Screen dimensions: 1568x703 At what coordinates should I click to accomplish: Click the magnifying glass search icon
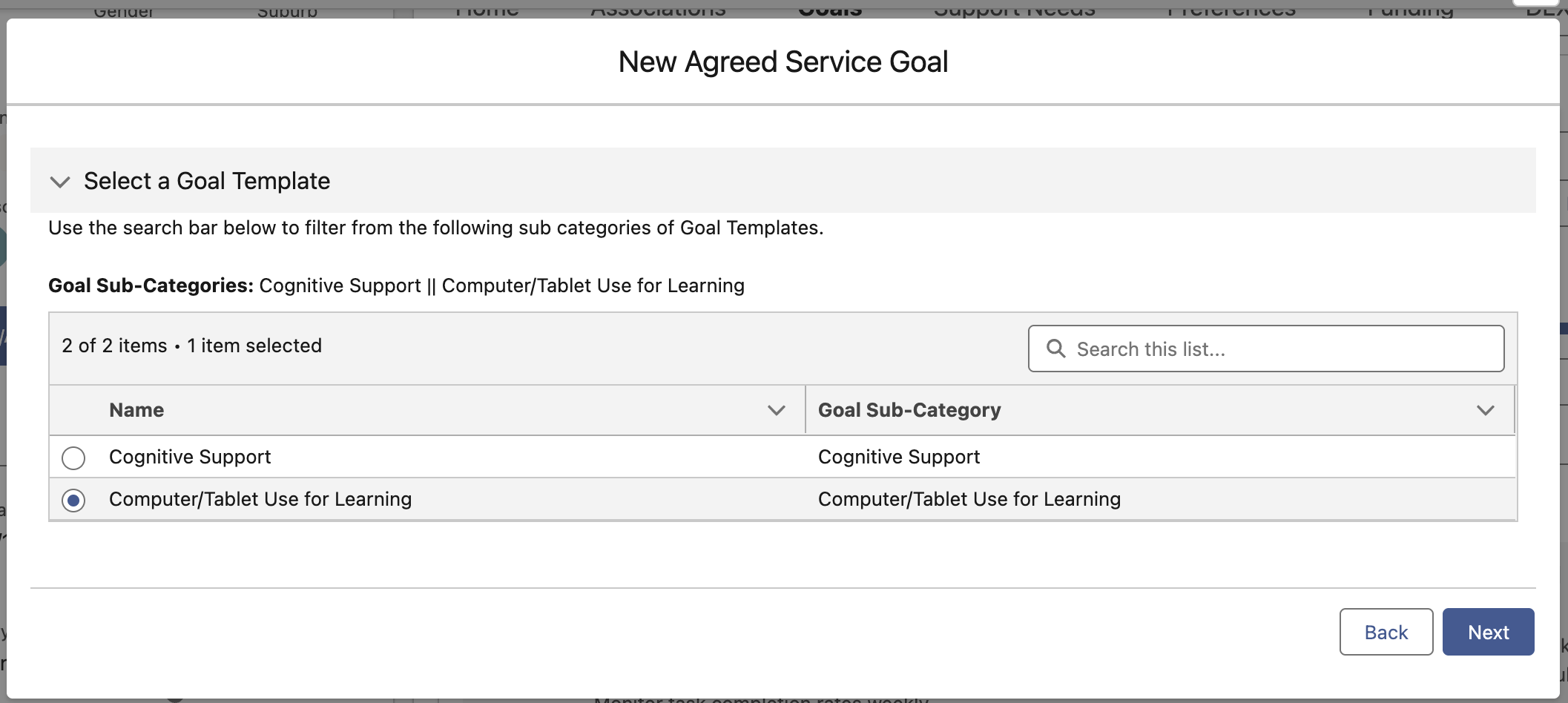pos(1056,349)
